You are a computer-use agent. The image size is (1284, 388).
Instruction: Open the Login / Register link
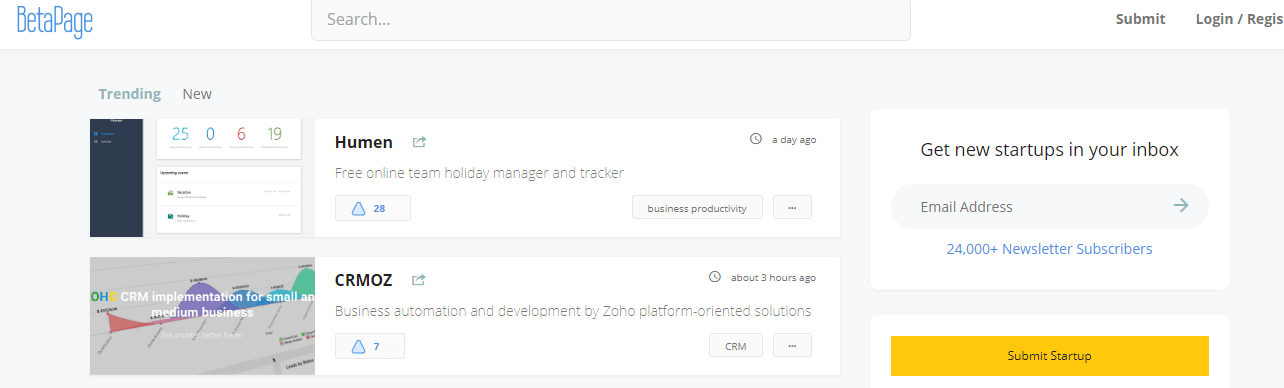(x=1239, y=19)
